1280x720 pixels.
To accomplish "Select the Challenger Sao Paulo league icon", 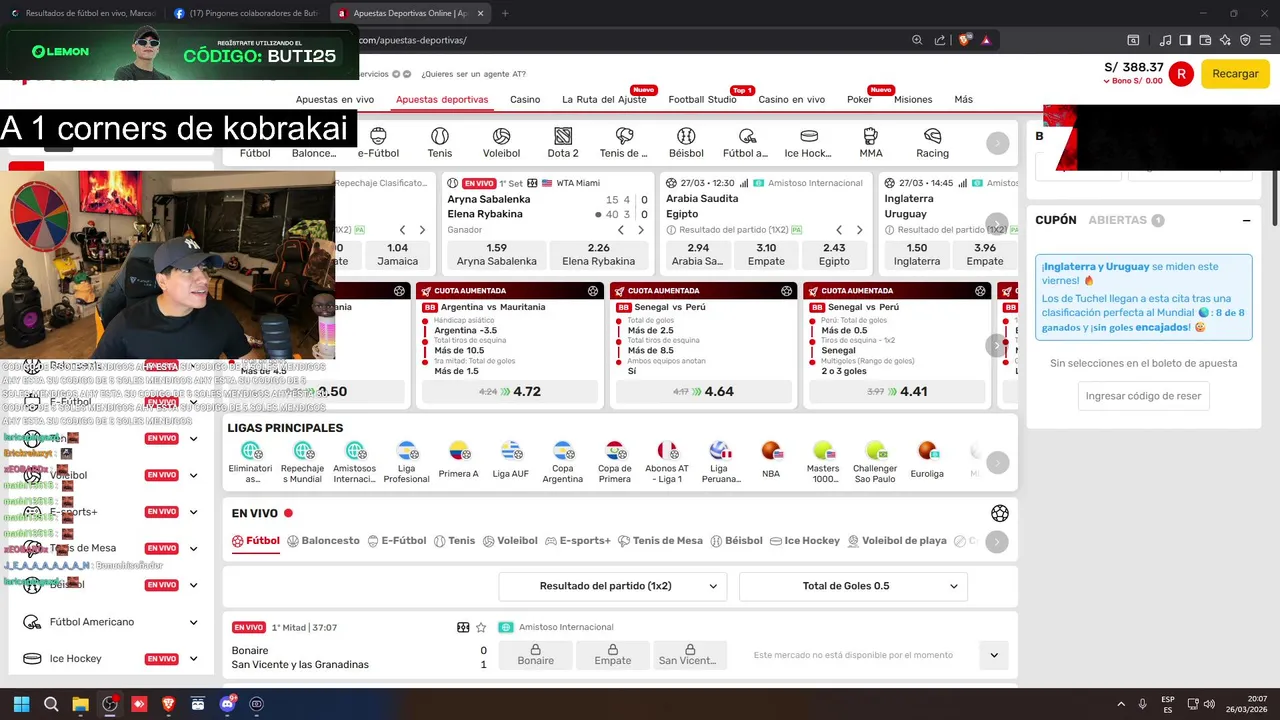I will tap(875, 461).
